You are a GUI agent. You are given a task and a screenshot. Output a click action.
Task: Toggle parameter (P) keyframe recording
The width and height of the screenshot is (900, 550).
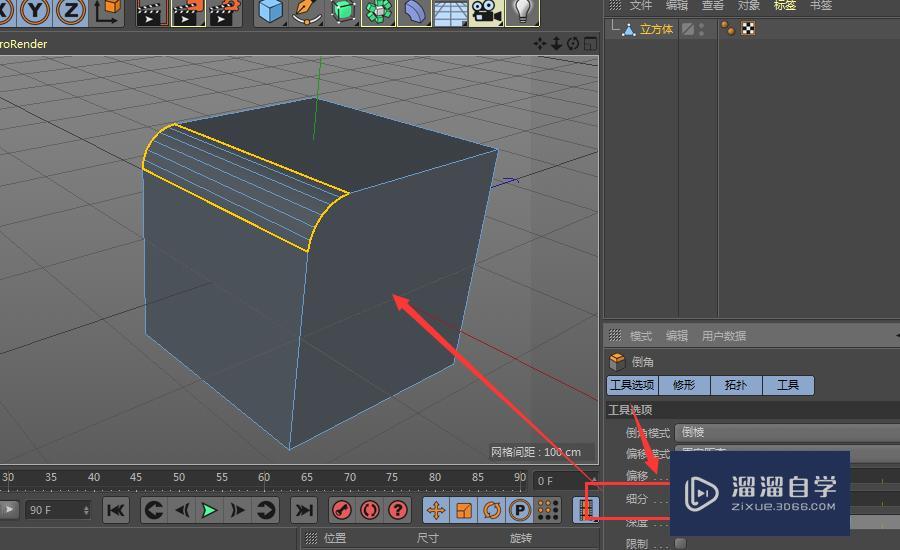click(x=520, y=510)
